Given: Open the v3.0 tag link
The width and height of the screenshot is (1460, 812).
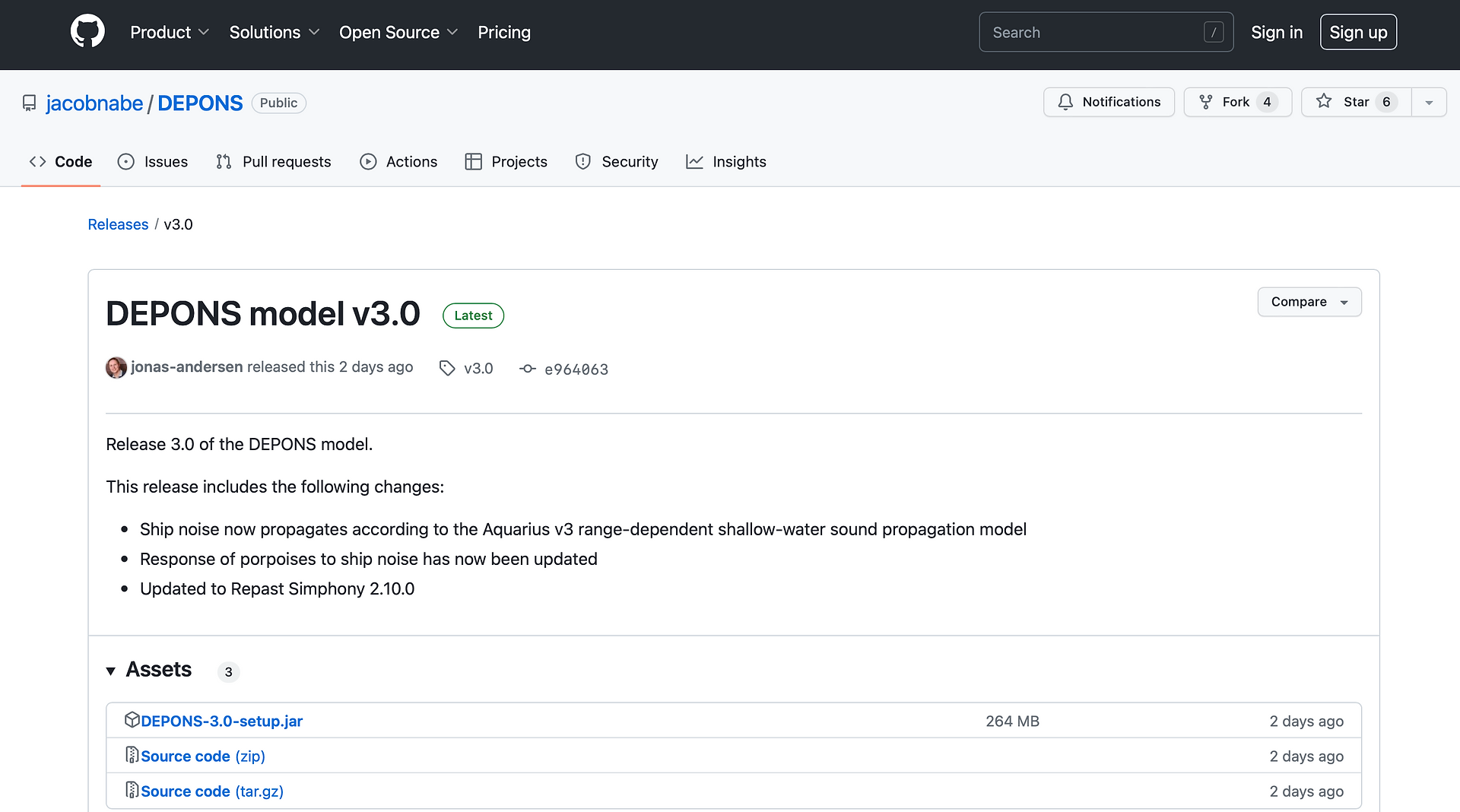Looking at the screenshot, I should pyautogui.click(x=478, y=368).
